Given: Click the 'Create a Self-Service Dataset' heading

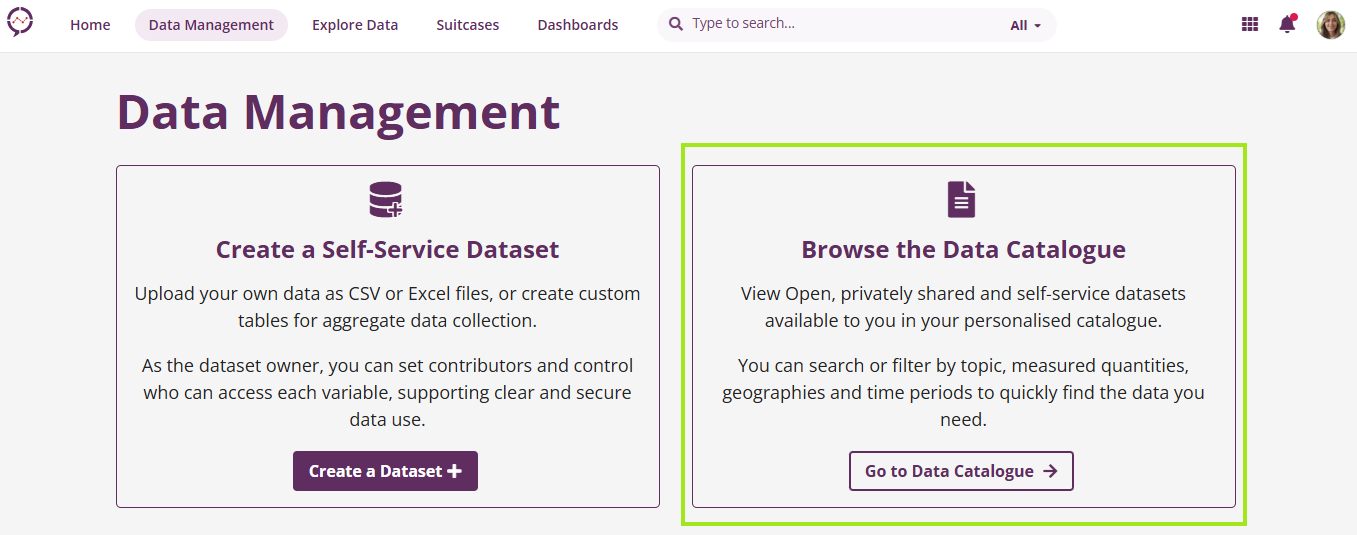Looking at the screenshot, I should [387, 250].
